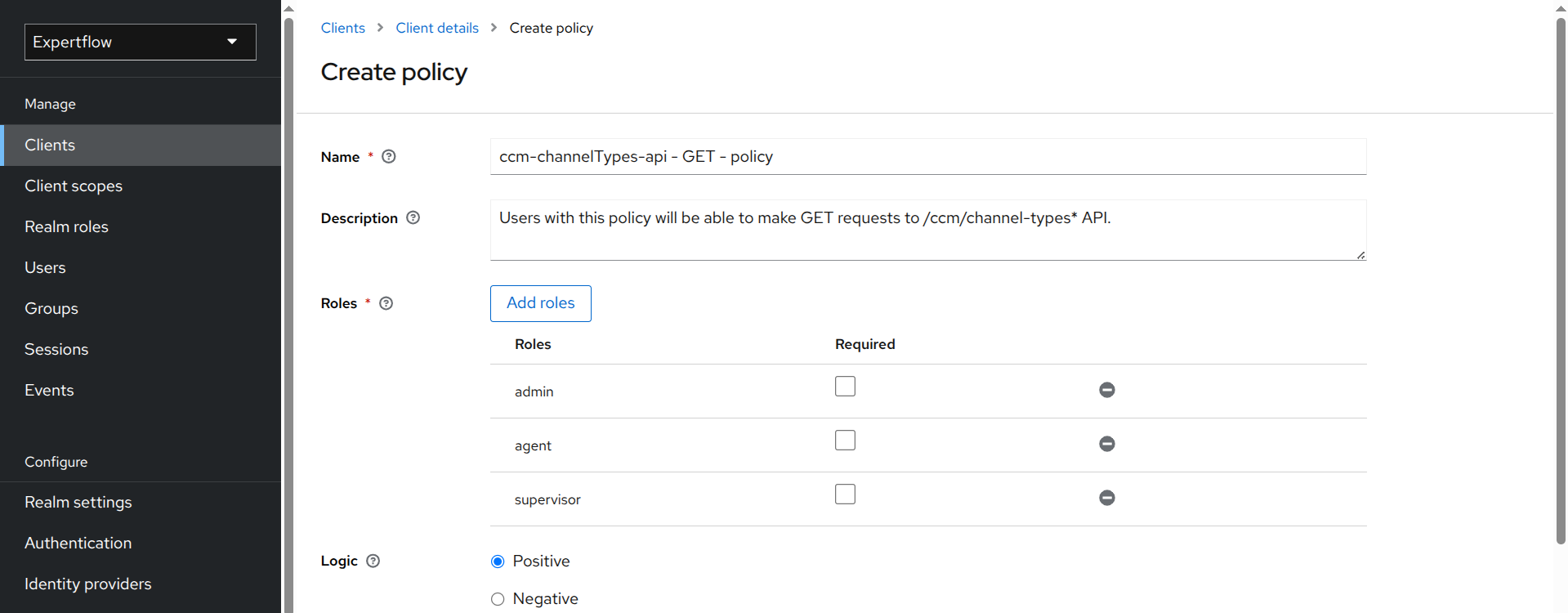Mark the supervisor role as required

click(845, 494)
